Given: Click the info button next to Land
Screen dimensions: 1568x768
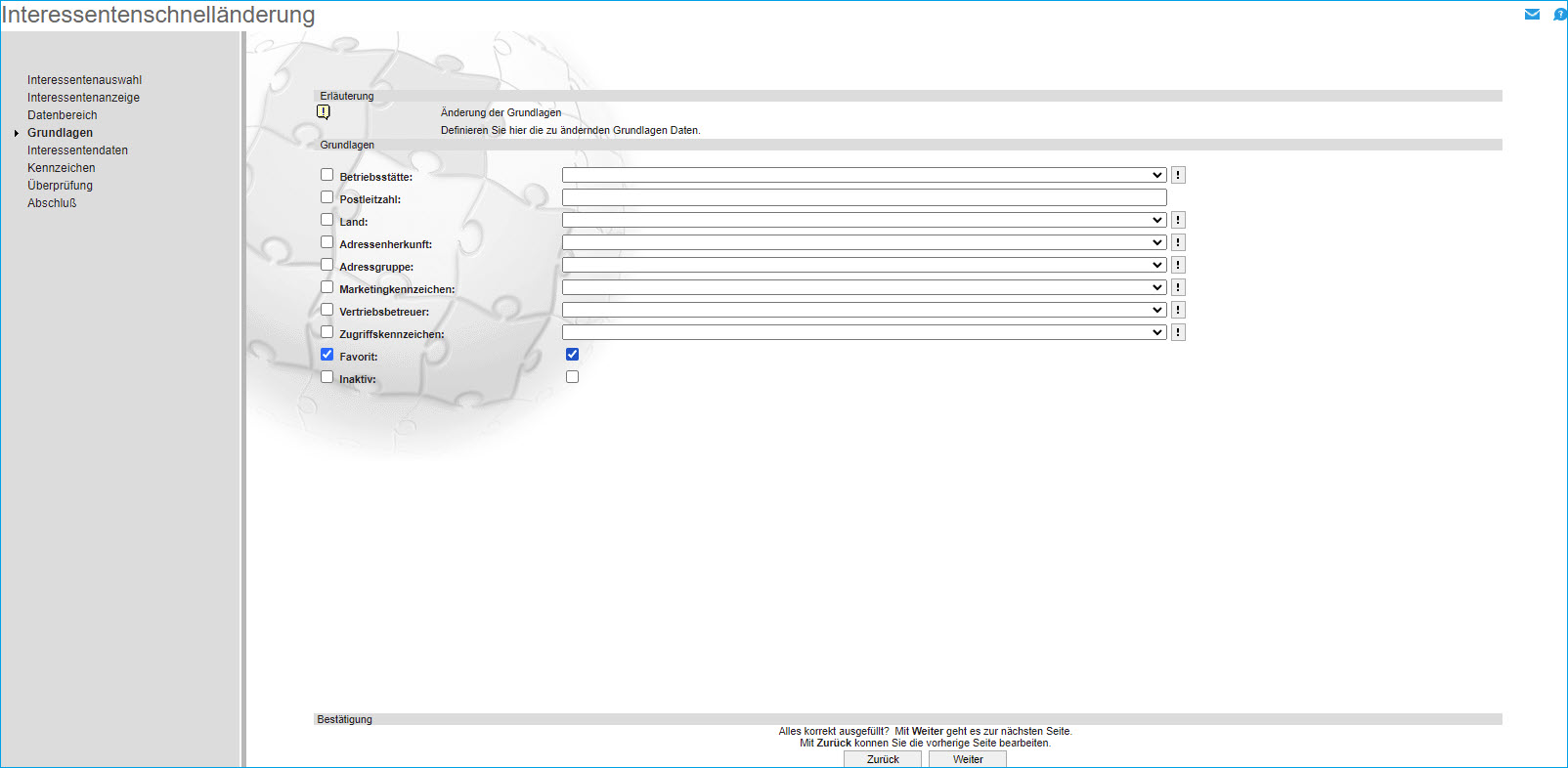Looking at the screenshot, I should [1178, 220].
